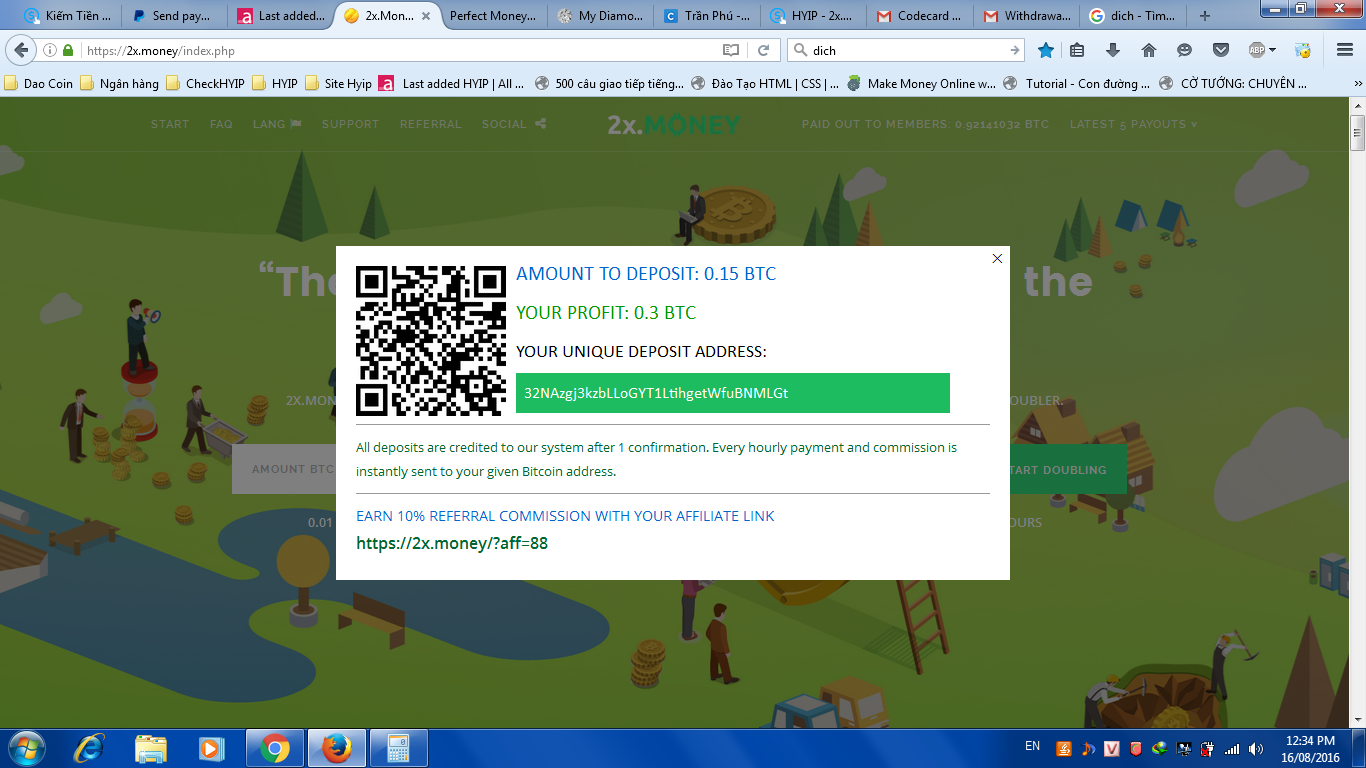Click the 'AMOUNT TO DEPOSIT: 0.15 BTC' text
Viewport: 1366px width, 768px height.
pyautogui.click(x=646, y=274)
